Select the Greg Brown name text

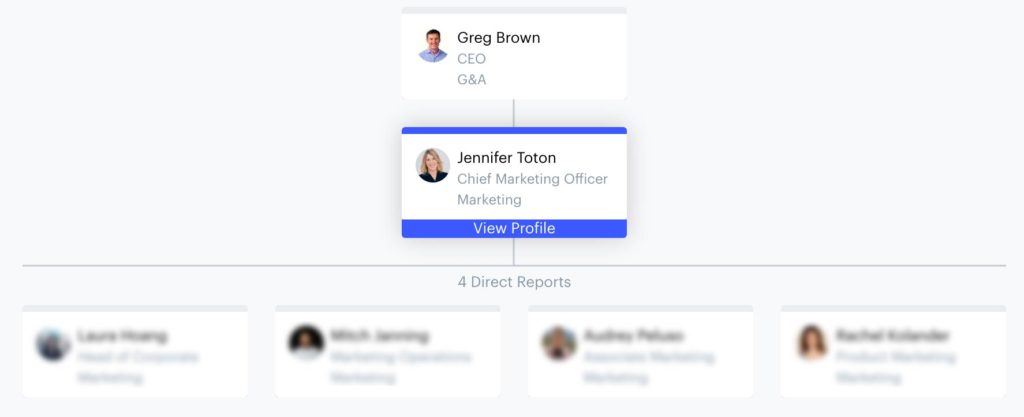[498, 38]
